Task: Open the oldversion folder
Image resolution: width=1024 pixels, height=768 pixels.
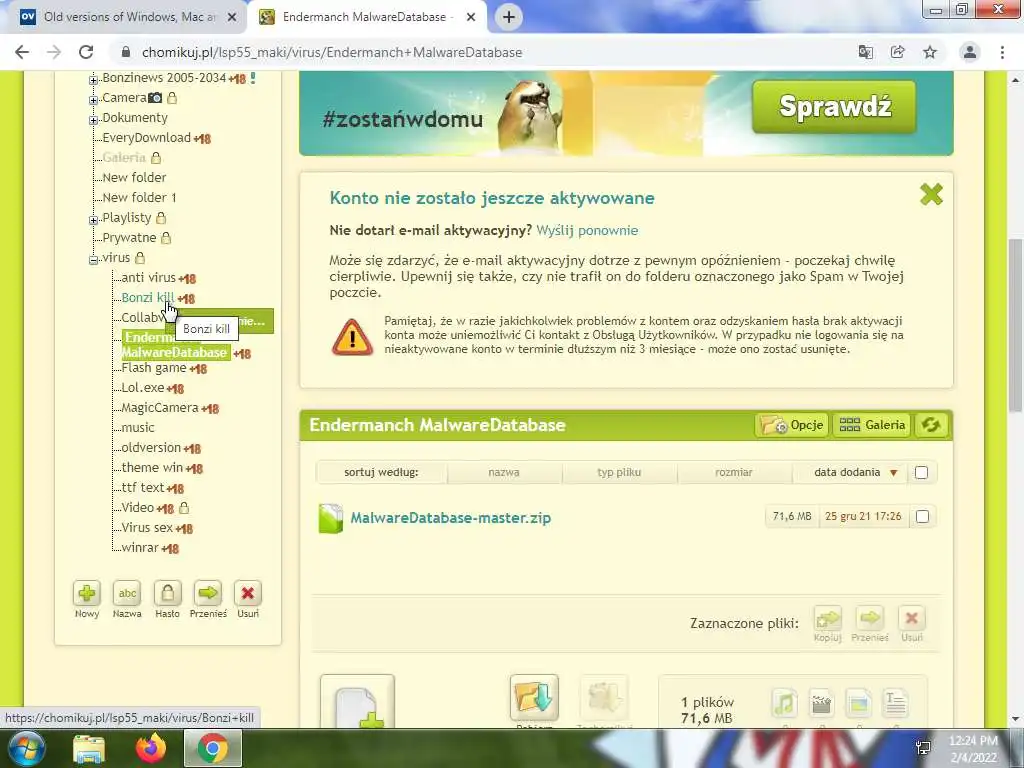Action: [x=151, y=447]
